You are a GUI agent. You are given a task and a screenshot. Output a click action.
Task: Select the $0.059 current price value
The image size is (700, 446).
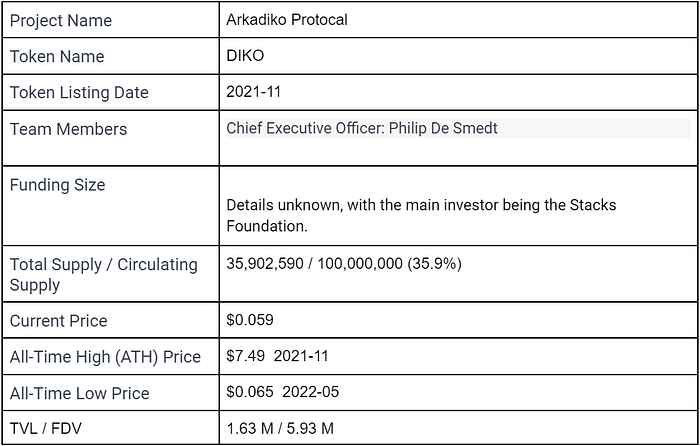pos(250,320)
